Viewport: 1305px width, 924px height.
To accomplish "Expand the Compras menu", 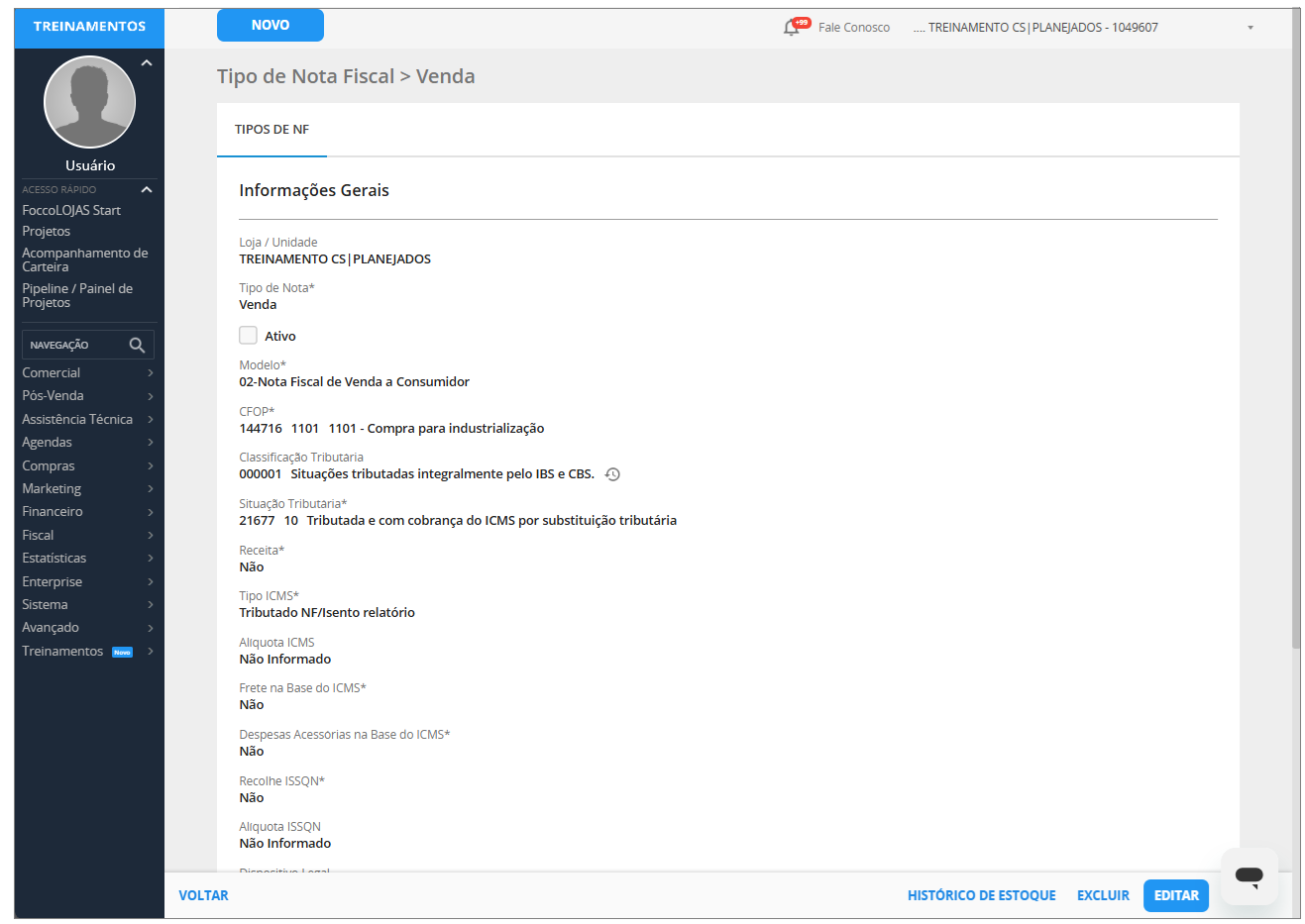I will pos(88,465).
